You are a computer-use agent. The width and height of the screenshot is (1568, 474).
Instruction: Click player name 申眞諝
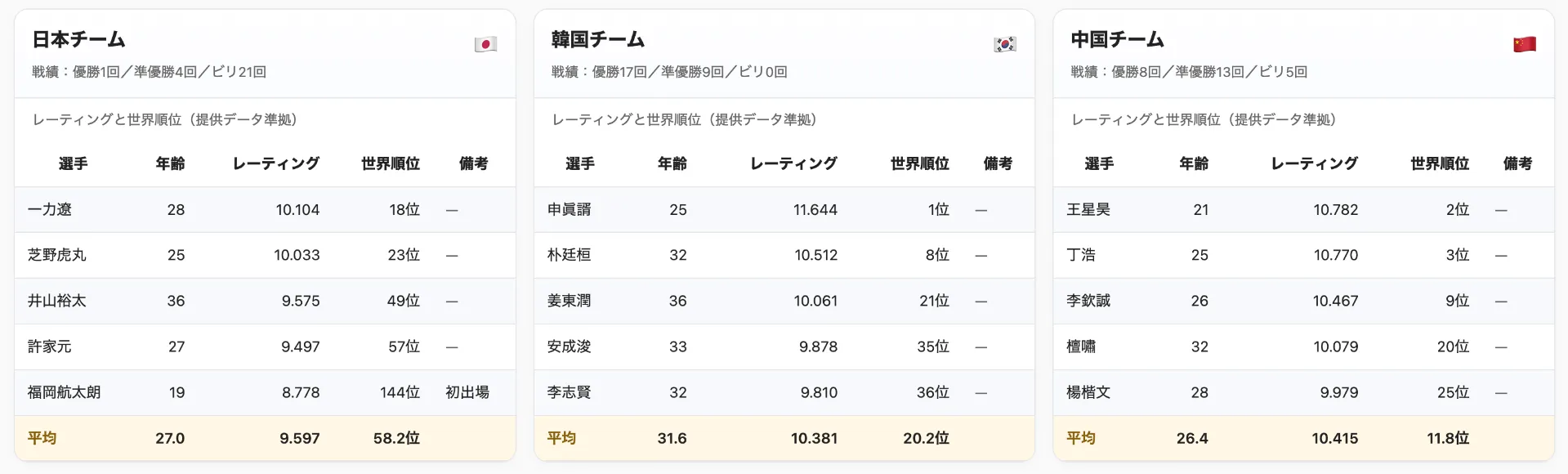[570, 209]
